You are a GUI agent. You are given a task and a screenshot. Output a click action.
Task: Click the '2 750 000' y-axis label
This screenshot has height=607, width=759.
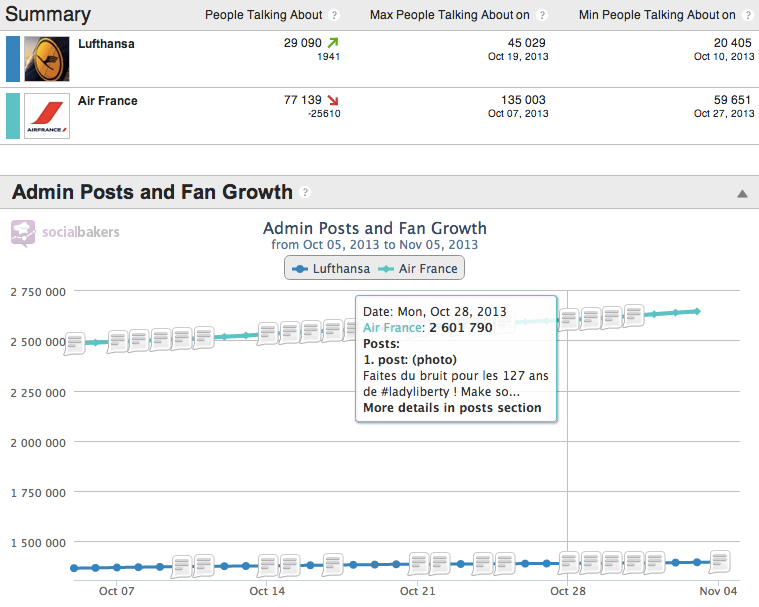coord(38,292)
